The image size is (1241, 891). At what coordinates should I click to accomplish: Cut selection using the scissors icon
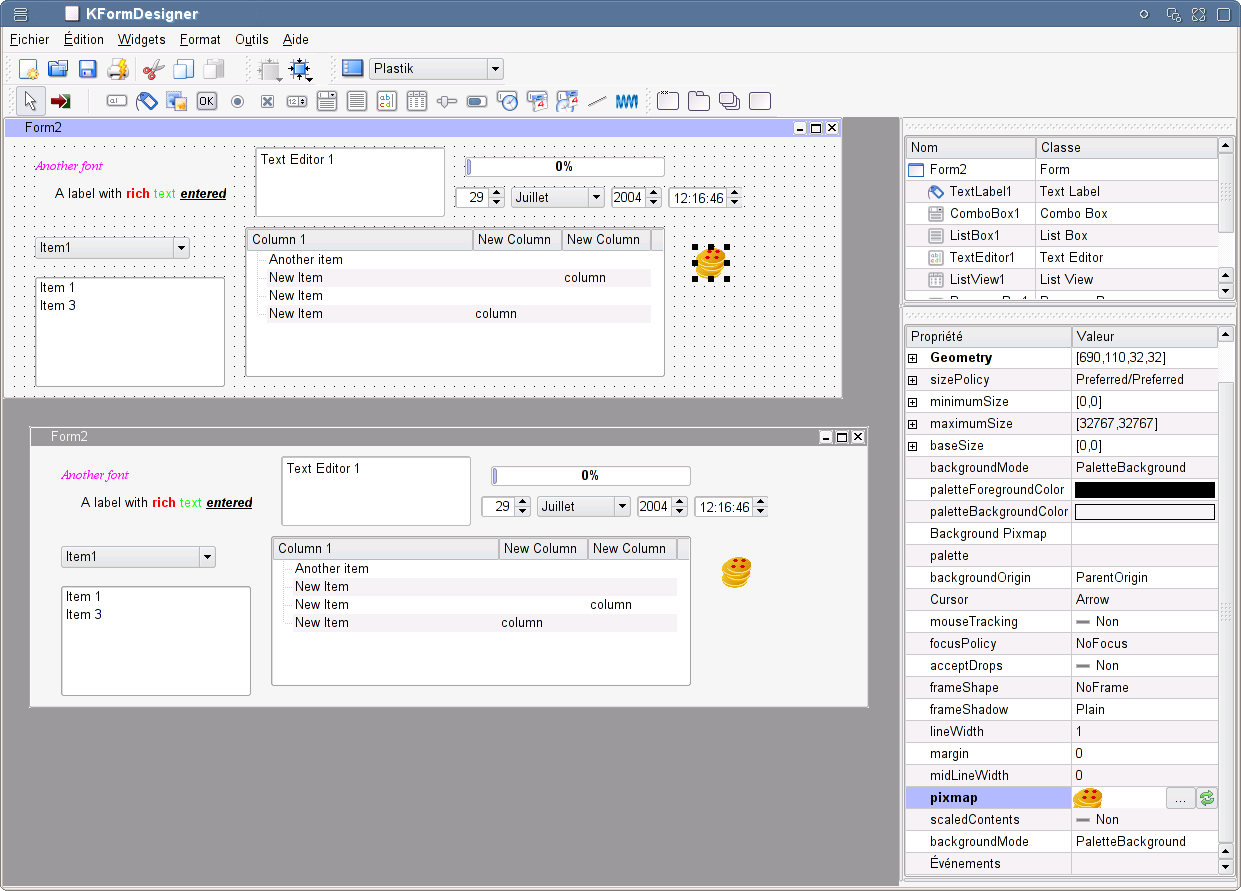pos(153,69)
